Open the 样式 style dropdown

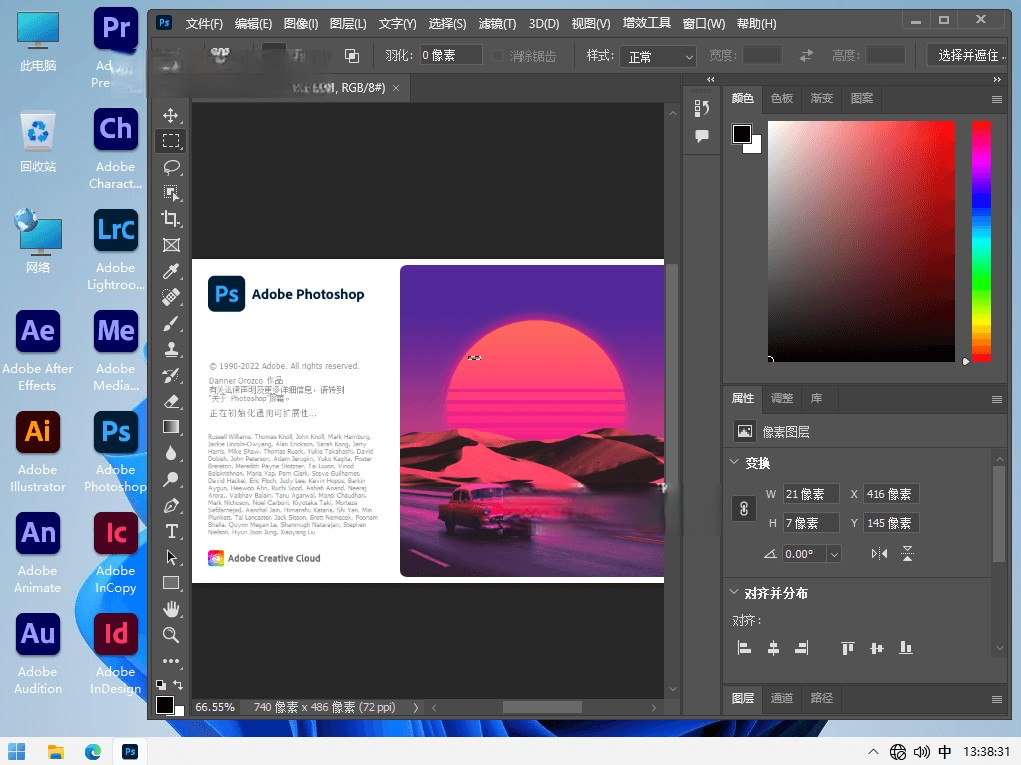click(657, 57)
